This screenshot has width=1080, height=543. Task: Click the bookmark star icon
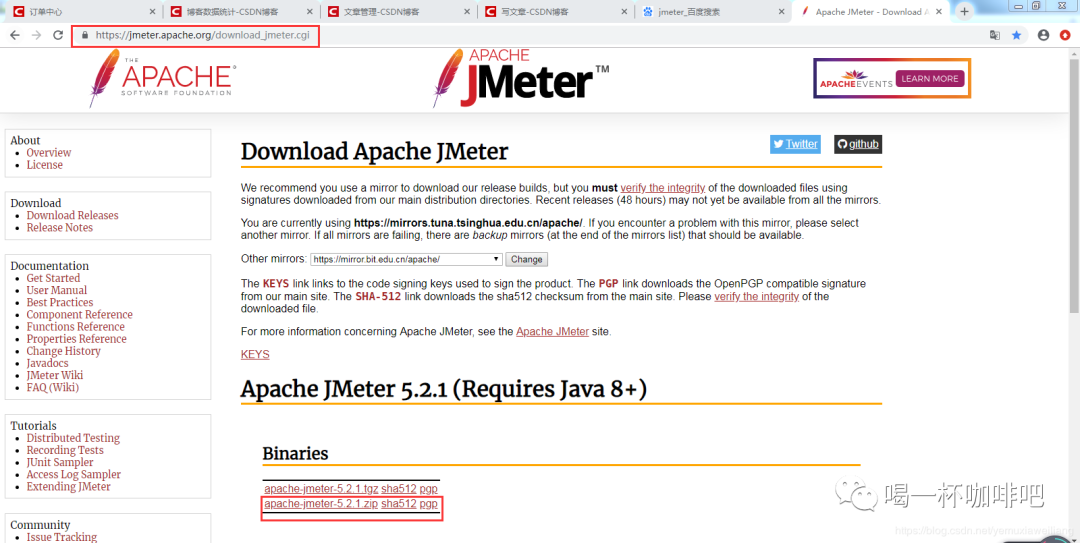(1017, 35)
